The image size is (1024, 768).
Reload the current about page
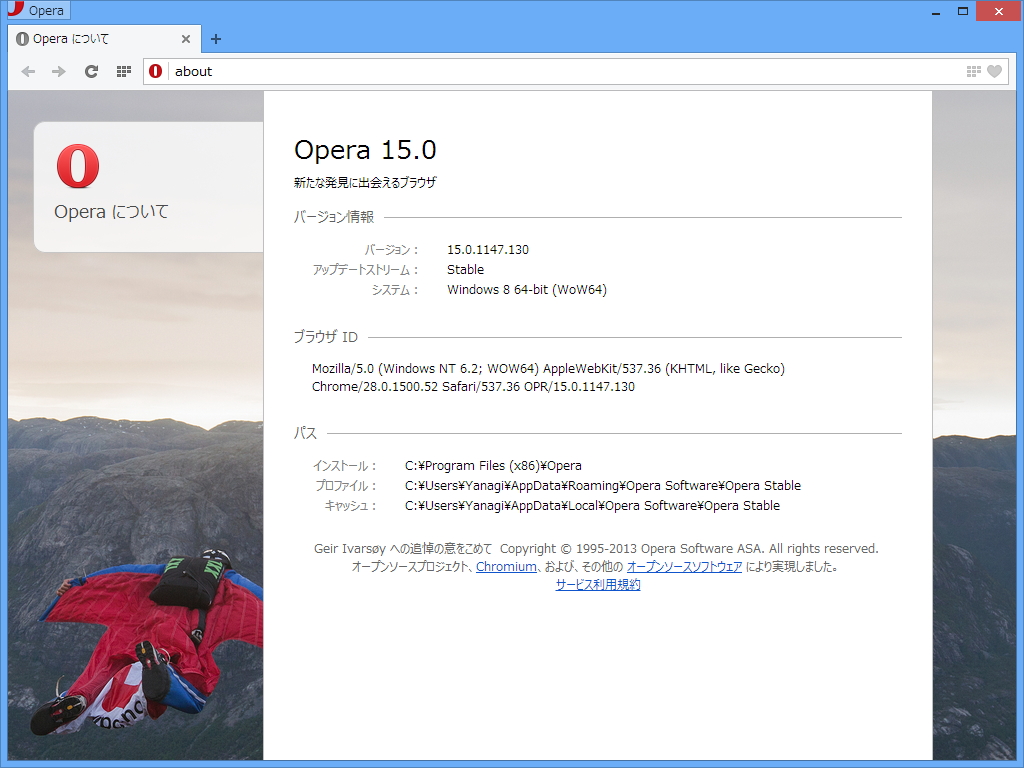(90, 71)
